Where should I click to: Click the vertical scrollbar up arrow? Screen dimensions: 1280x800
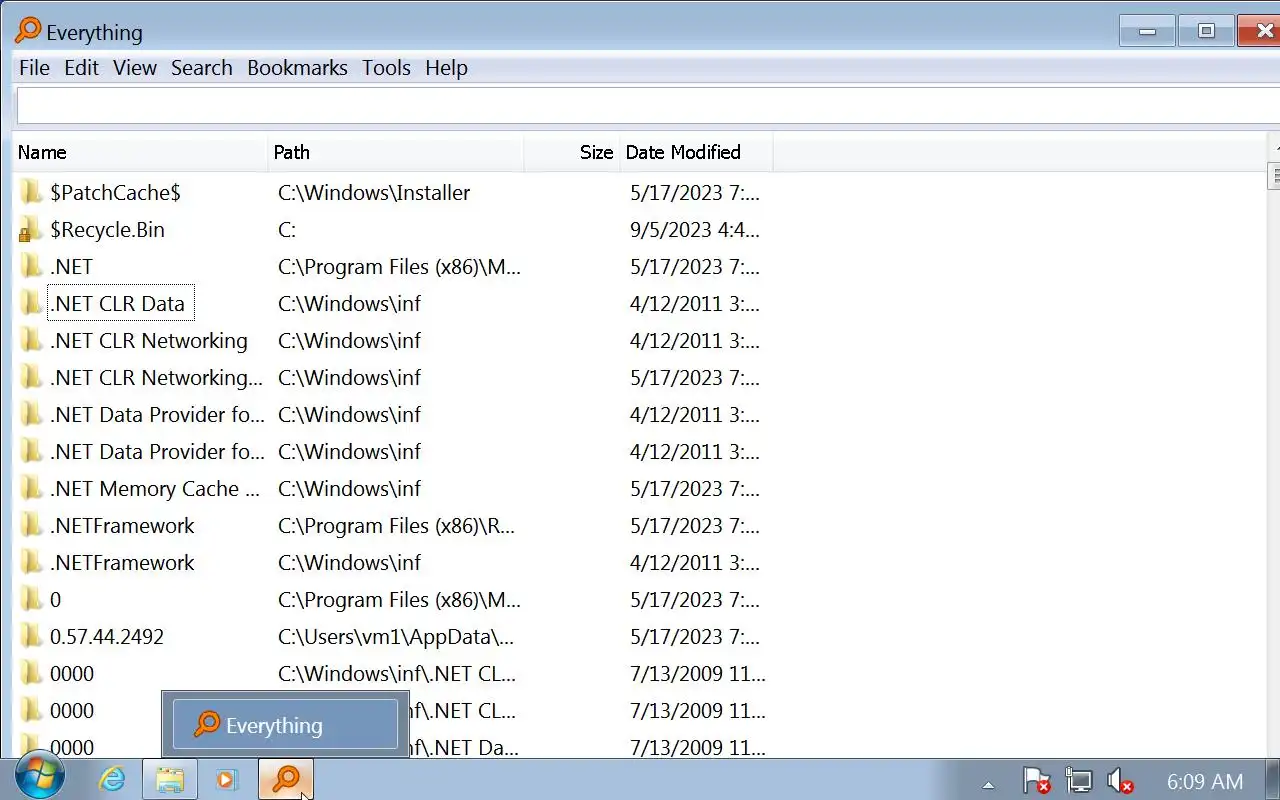coord(1274,147)
